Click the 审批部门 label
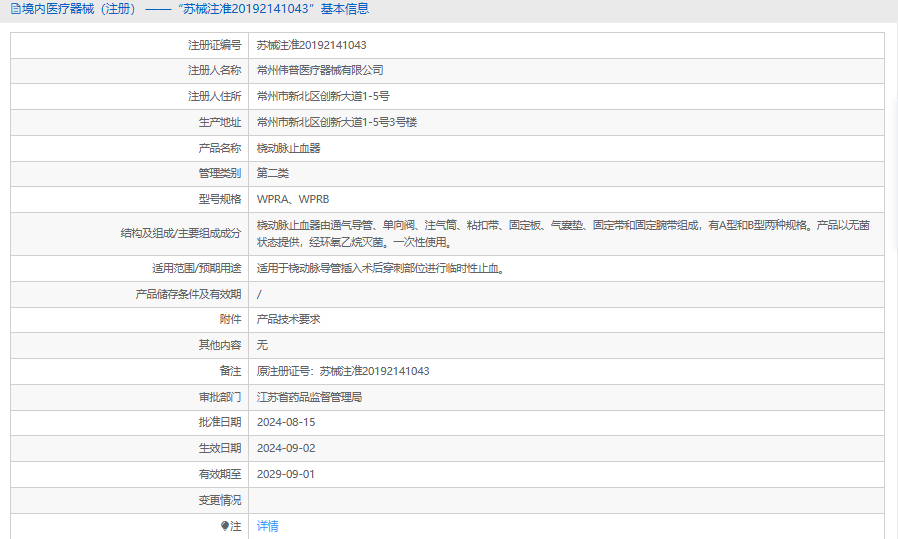 [x=220, y=397]
